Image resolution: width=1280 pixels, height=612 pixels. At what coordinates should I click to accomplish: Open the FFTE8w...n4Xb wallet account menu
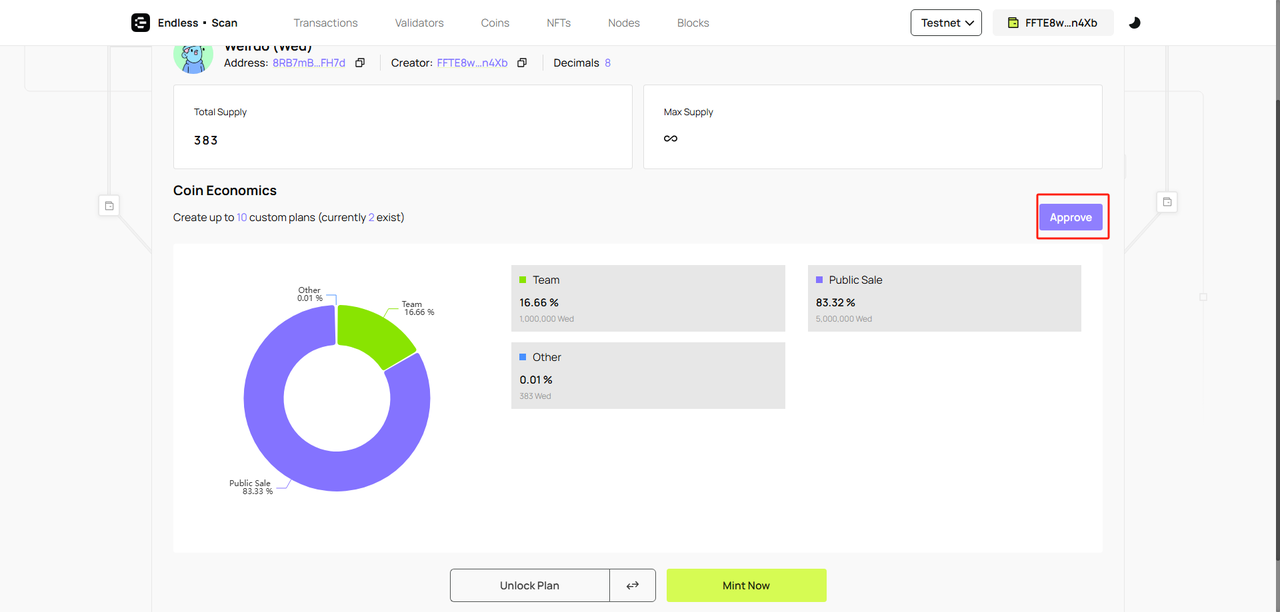pos(1053,23)
